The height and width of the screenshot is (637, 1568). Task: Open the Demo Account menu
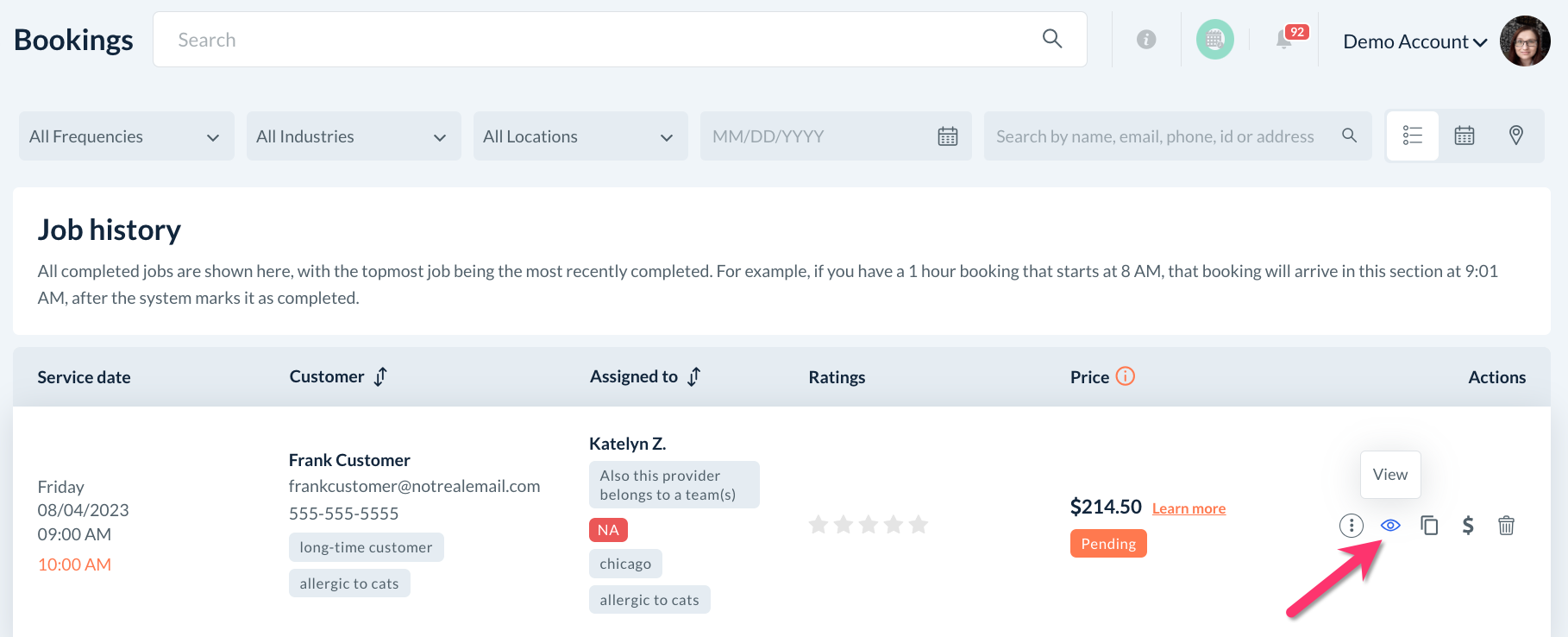click(1414, 41)
